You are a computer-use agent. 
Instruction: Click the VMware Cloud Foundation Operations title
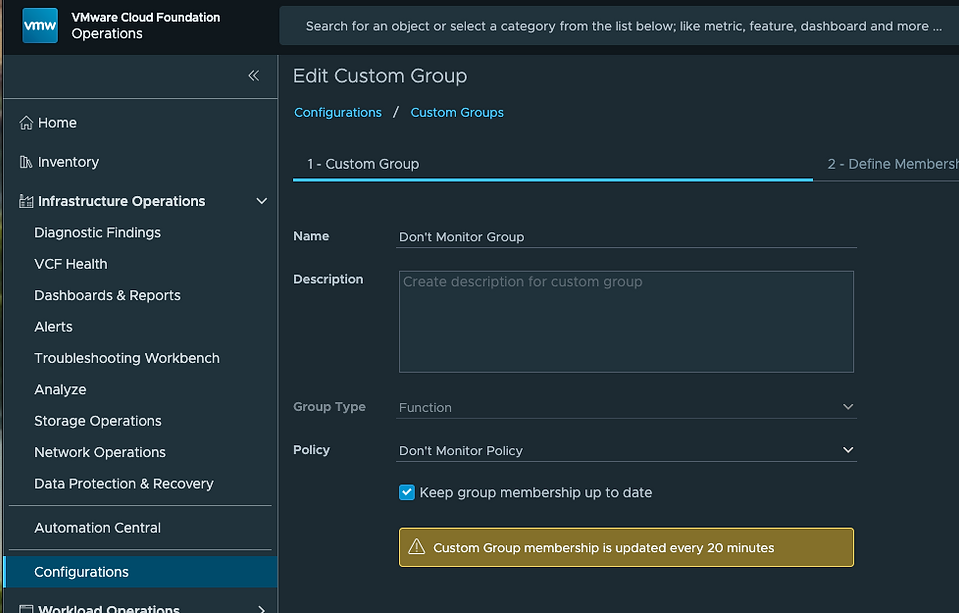(x=146, y=26)
